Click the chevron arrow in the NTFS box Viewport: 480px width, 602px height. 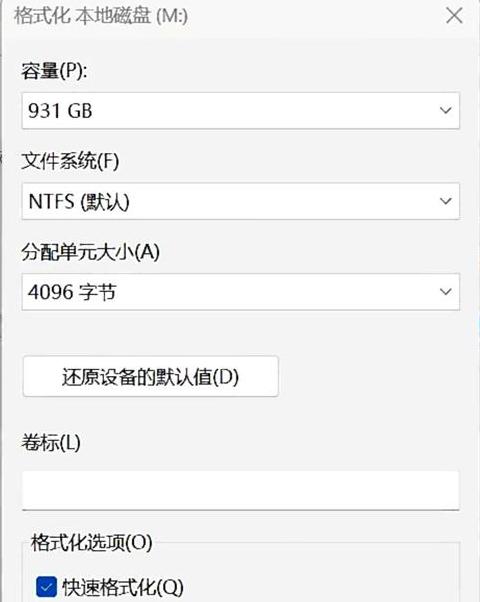(x=445, y=201)
